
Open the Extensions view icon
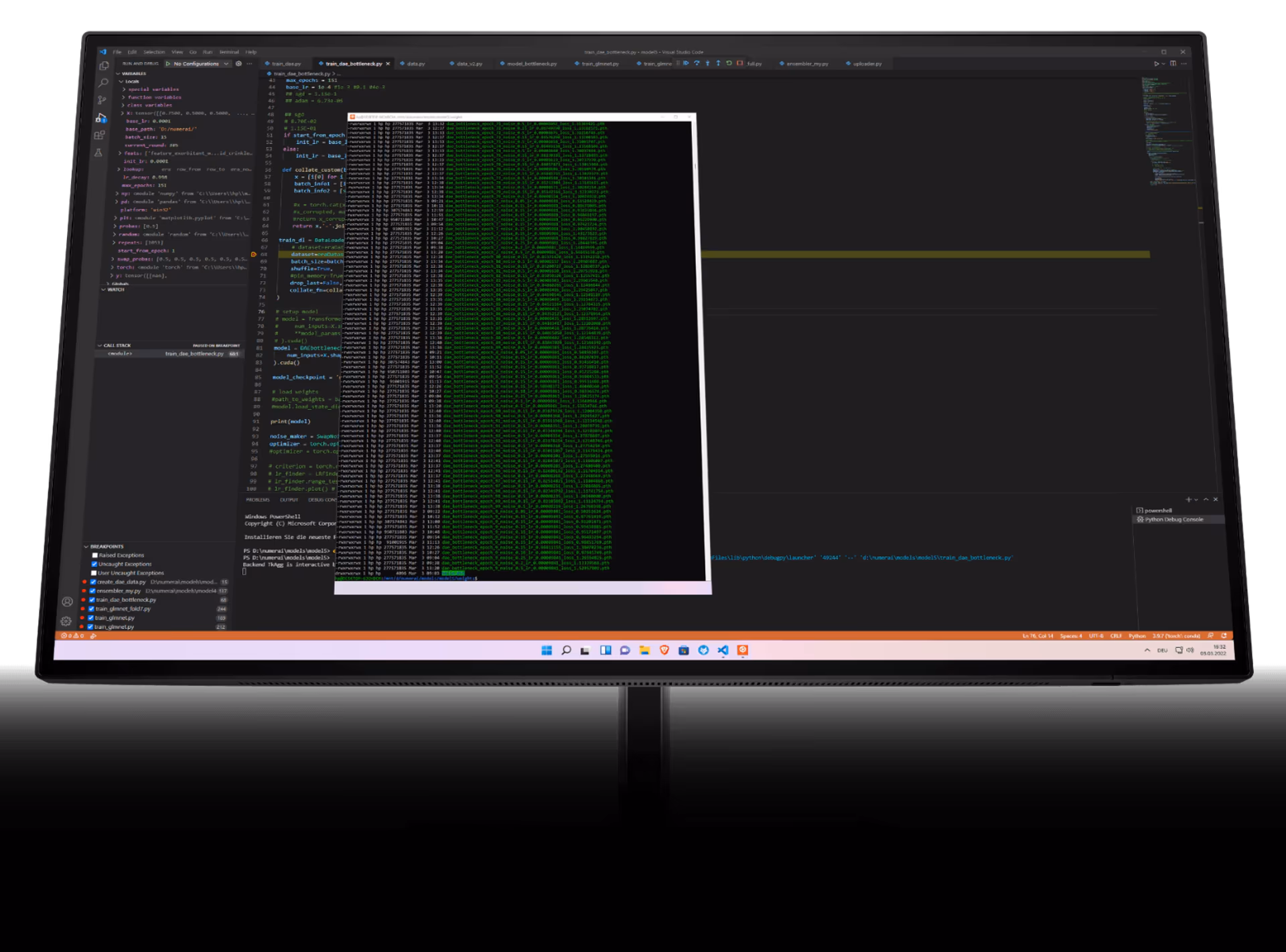click(x=100, y=135)
